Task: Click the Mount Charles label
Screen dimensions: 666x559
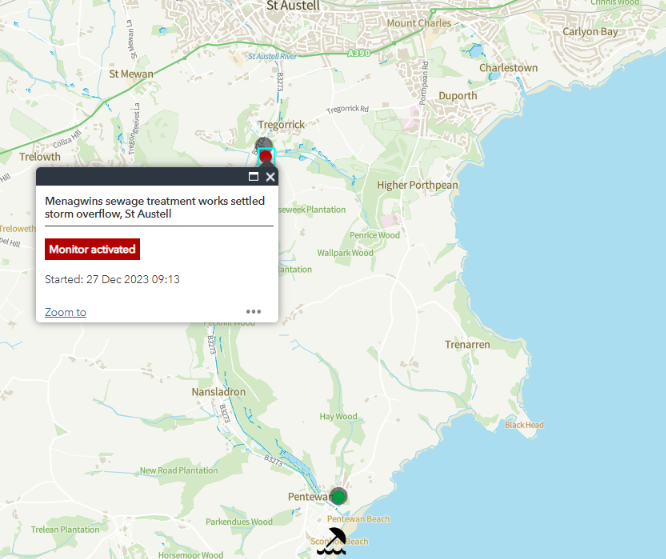Action: coord(419,23)
